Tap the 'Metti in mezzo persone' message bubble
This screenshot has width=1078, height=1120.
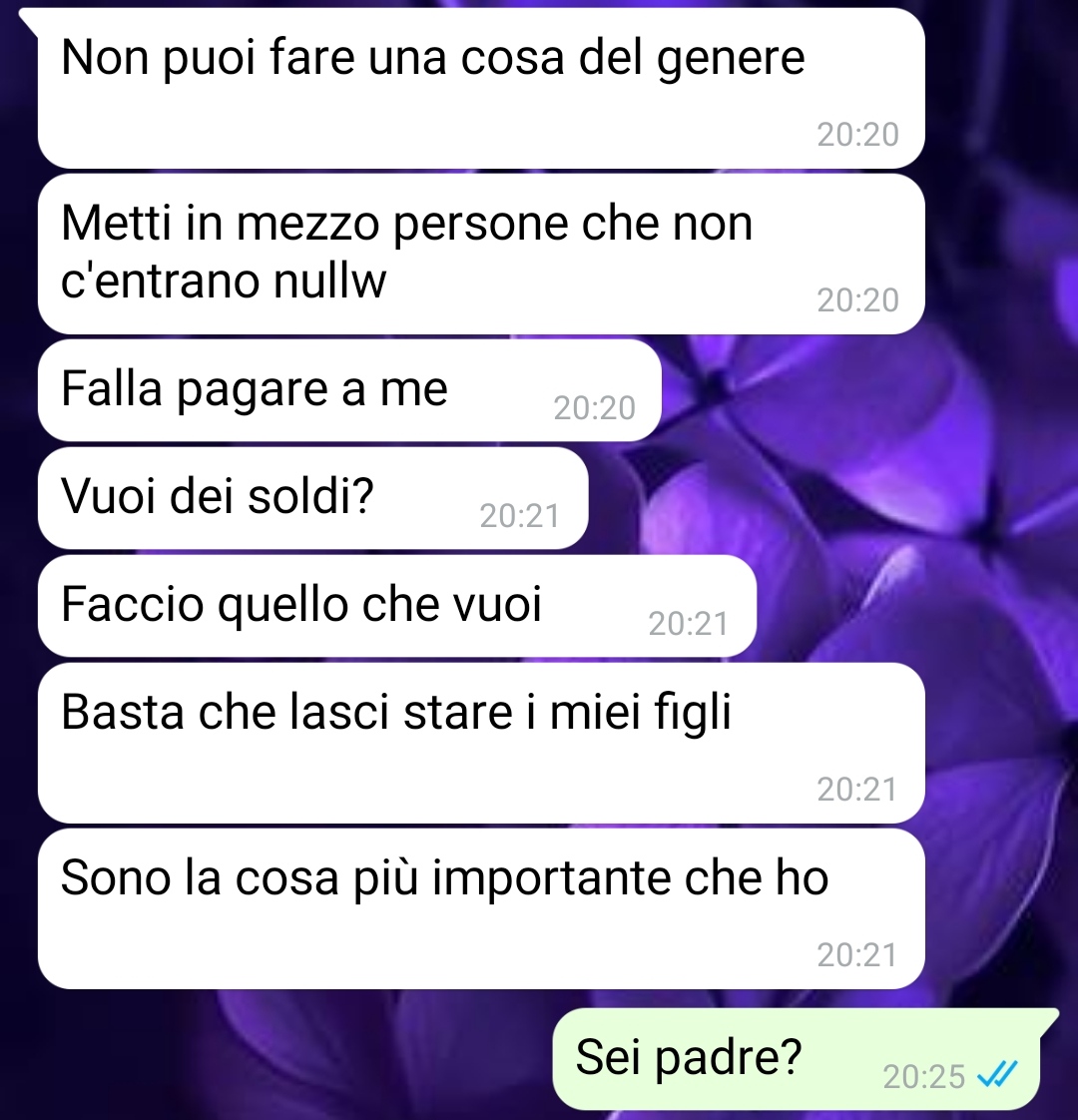pyautogui.click(x=481, y=254)
